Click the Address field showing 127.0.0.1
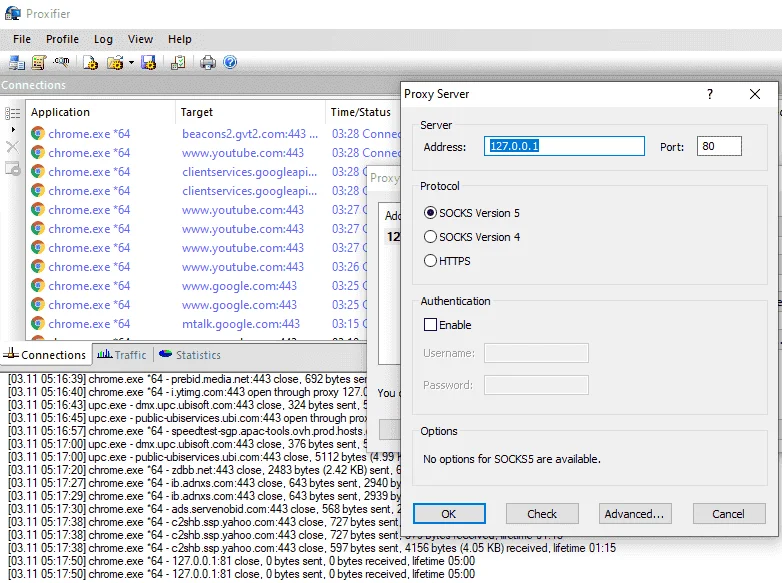782x583 pixels. point(564,146)
